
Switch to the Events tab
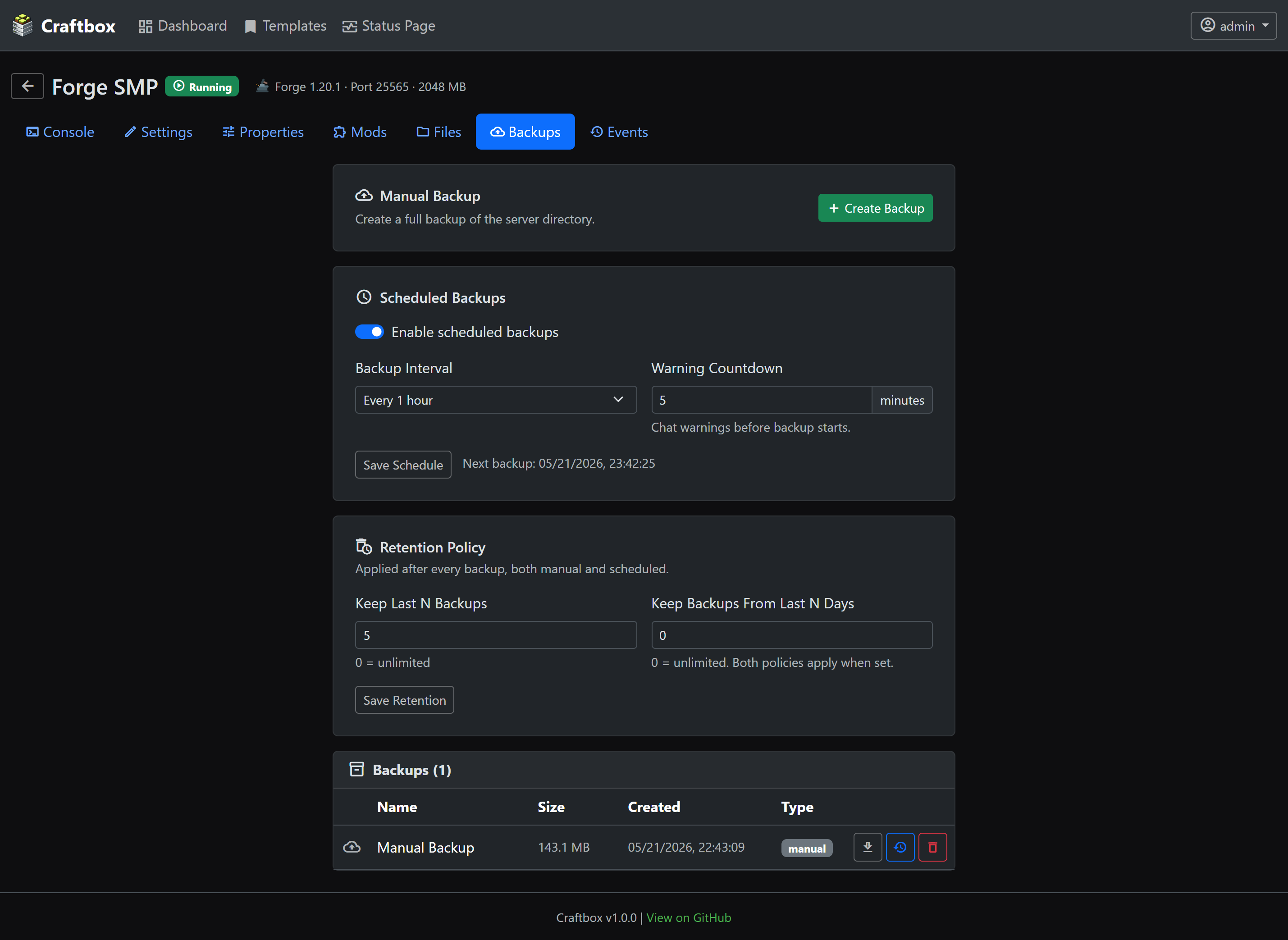[619, 132]
